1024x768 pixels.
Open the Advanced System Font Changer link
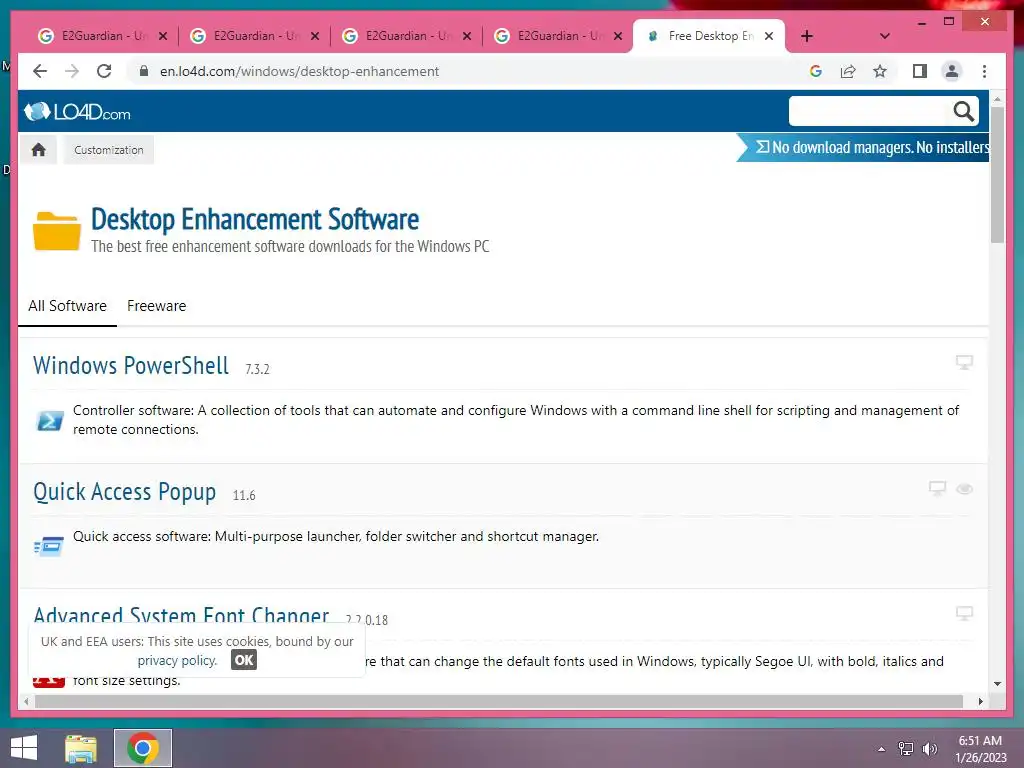pyautogui.click(x=181, y=615)
